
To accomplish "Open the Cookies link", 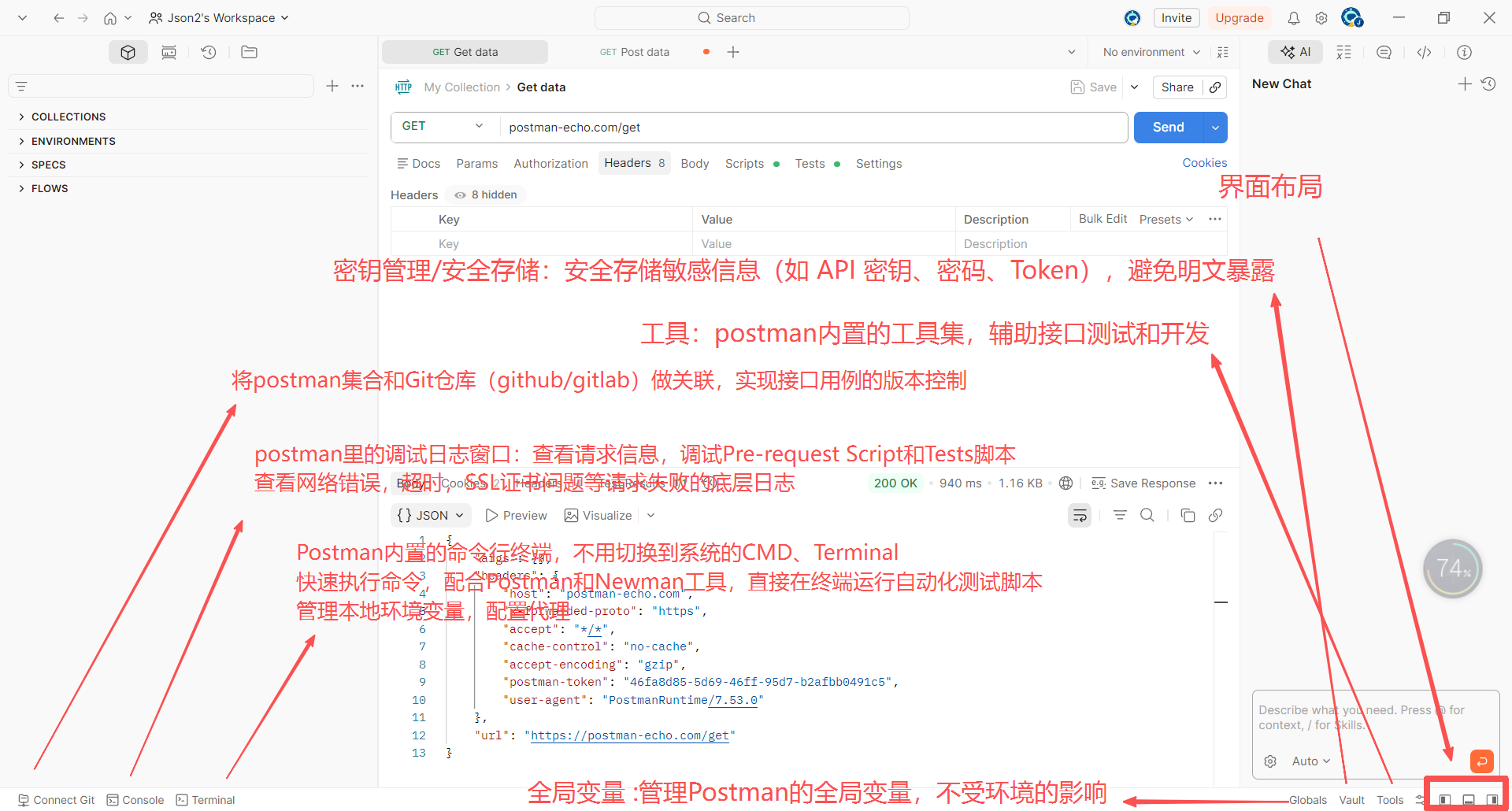I will click(x=1204, y=163).
